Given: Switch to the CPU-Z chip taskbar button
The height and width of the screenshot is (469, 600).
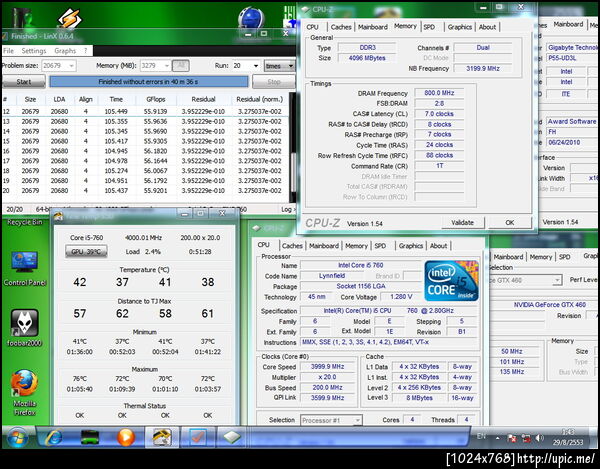Looking at the screenshot, I should coord(232,437).
